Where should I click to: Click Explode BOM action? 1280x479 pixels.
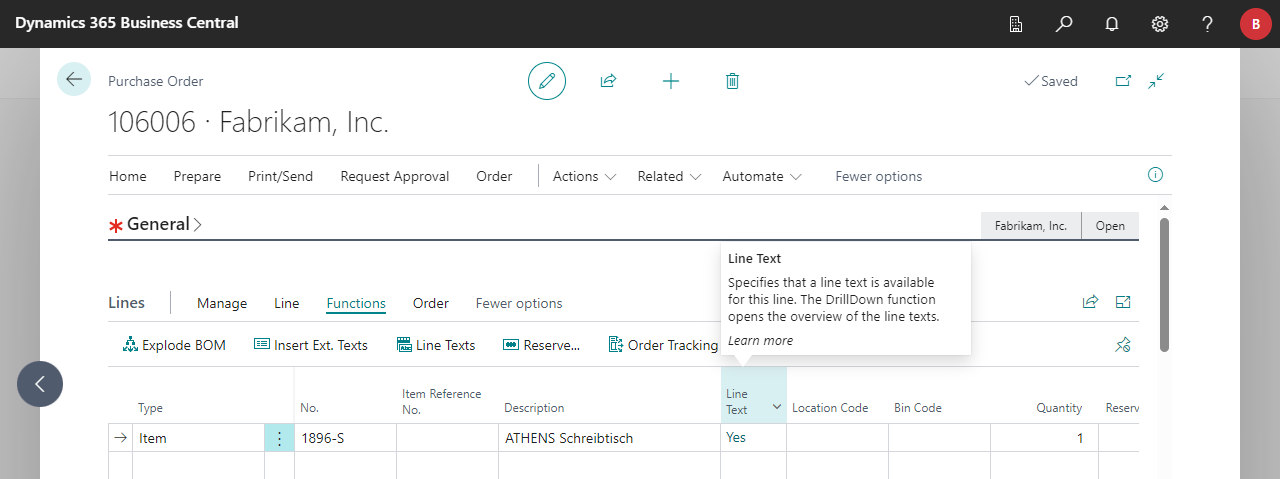coord(174,345)
